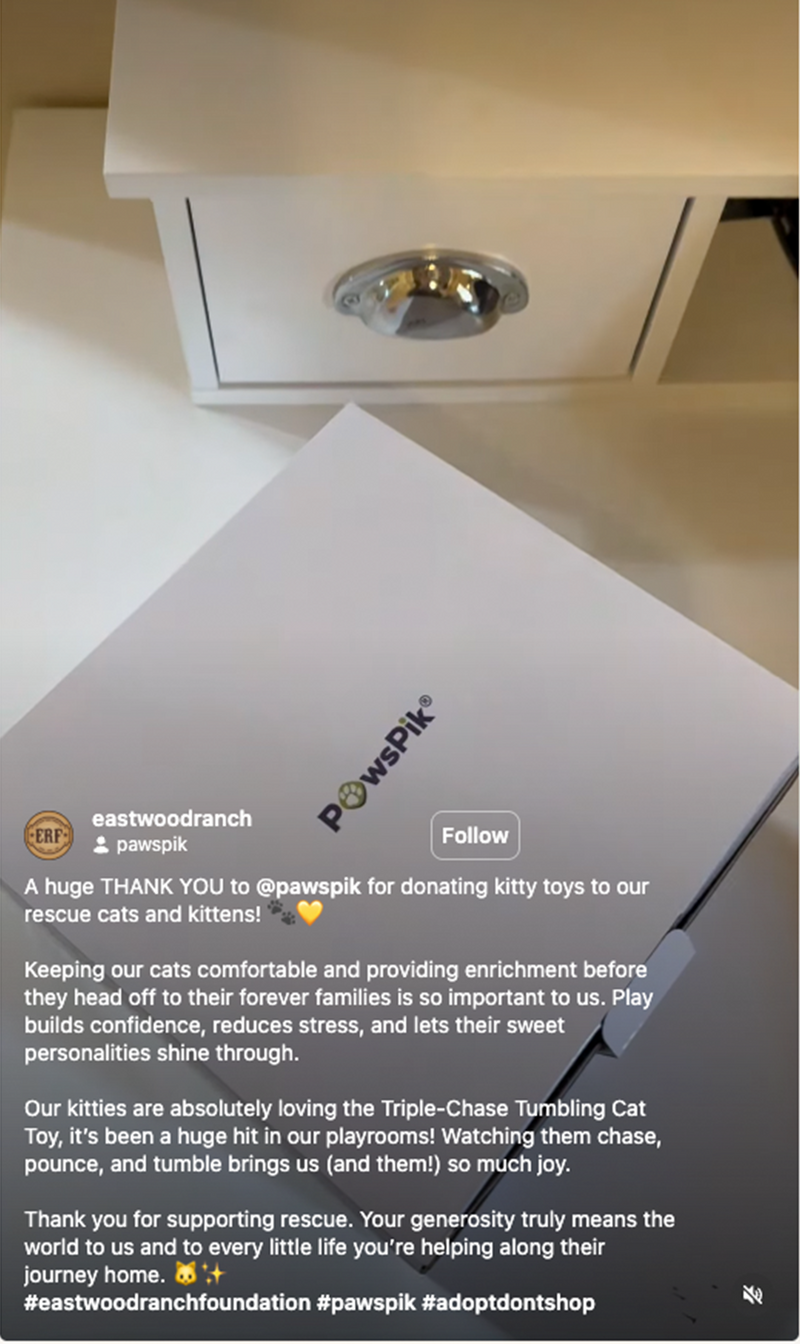Image resolution: width=800 pixels, height=1344 pixels.
Task: Click the 'Thank you for supporting rescue' line
Action: point(188,1220)
